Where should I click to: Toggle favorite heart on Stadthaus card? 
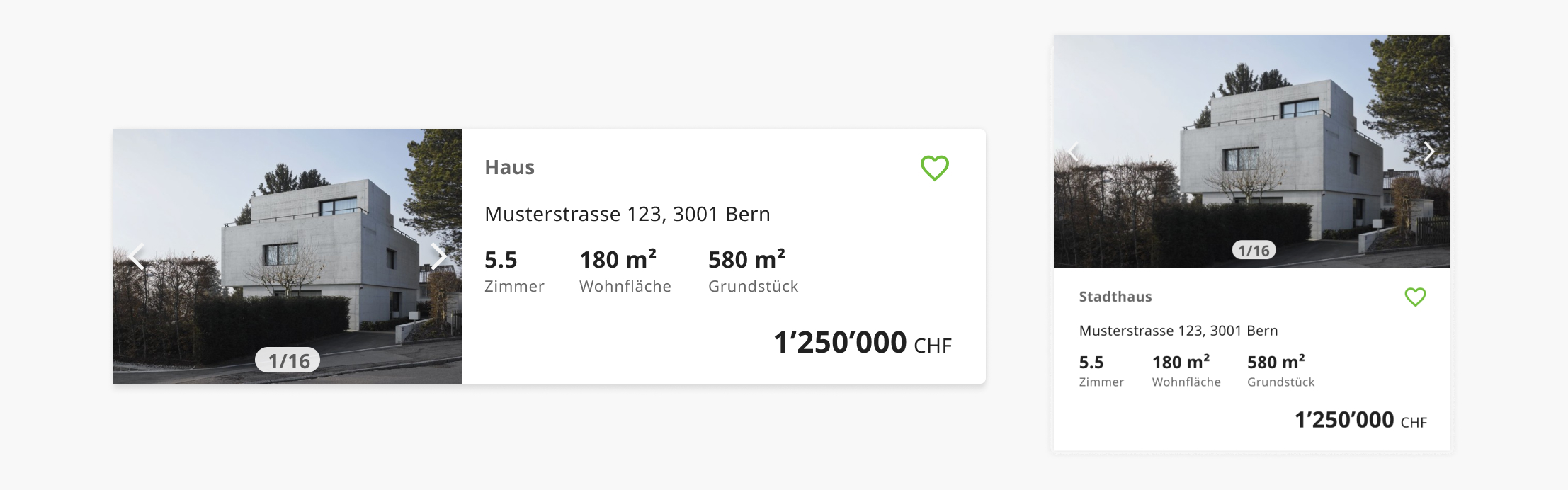pyautogui.click(x=1415, y=297)
